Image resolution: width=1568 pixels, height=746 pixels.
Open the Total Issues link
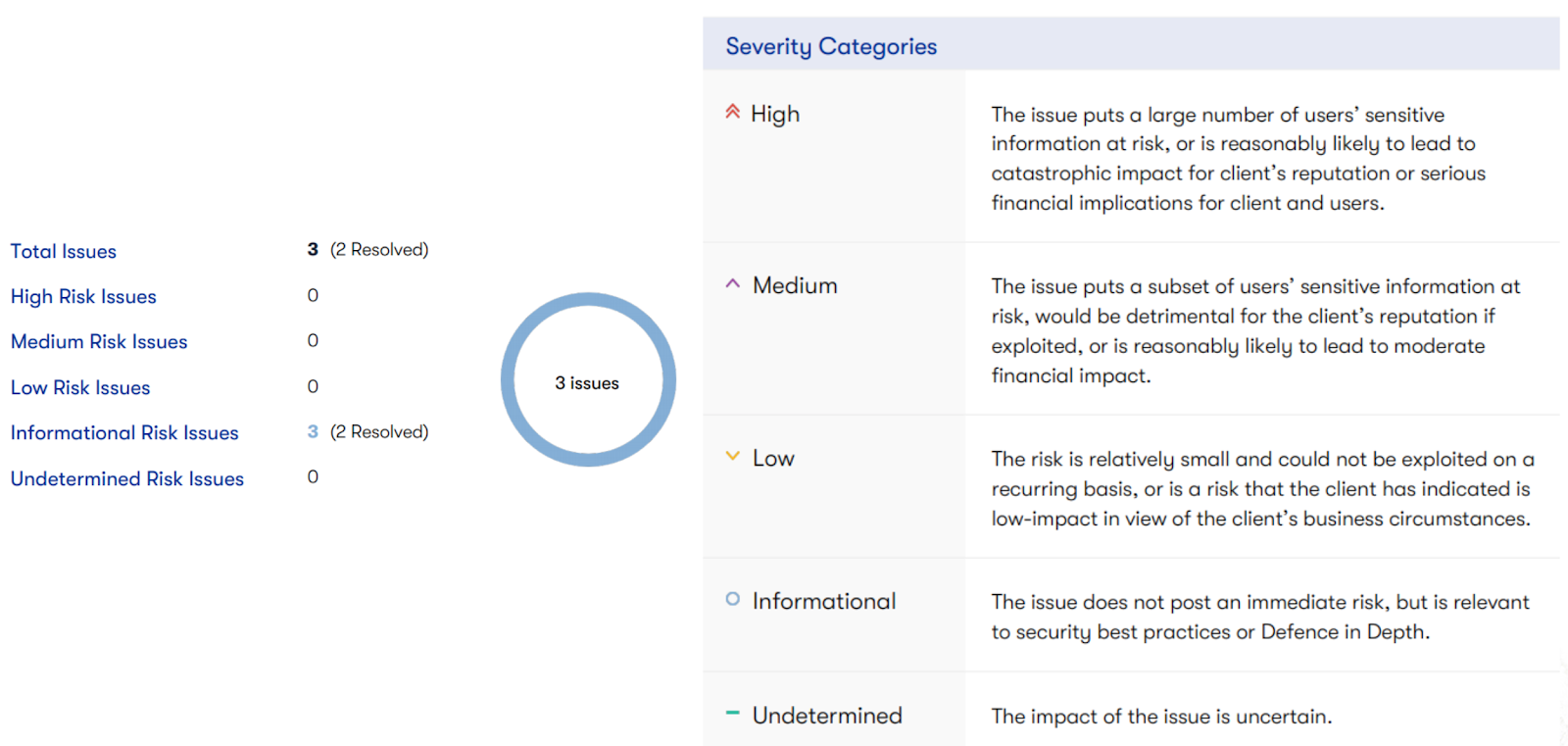coord(64,251)
